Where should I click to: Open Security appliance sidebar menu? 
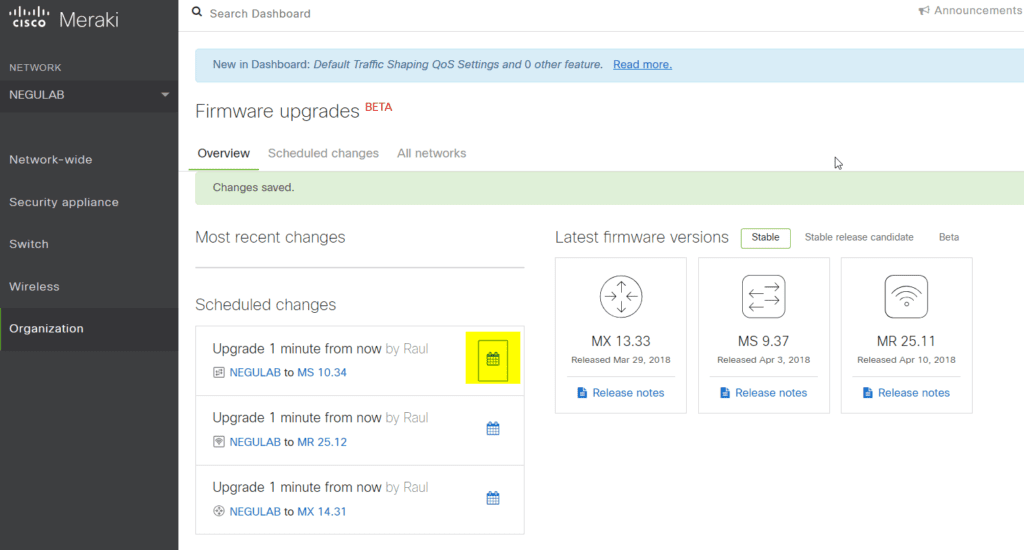point(64,202)
